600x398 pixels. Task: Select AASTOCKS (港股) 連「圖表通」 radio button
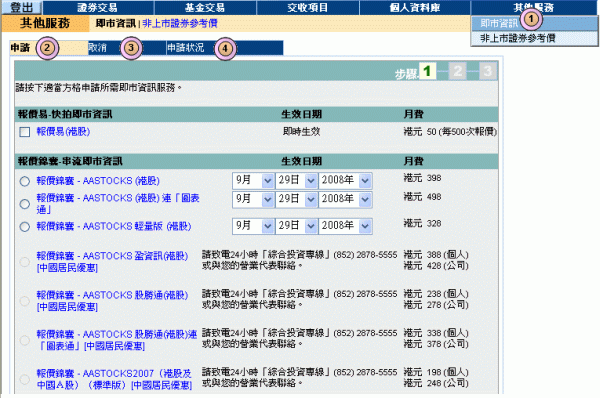coord(25,204)
